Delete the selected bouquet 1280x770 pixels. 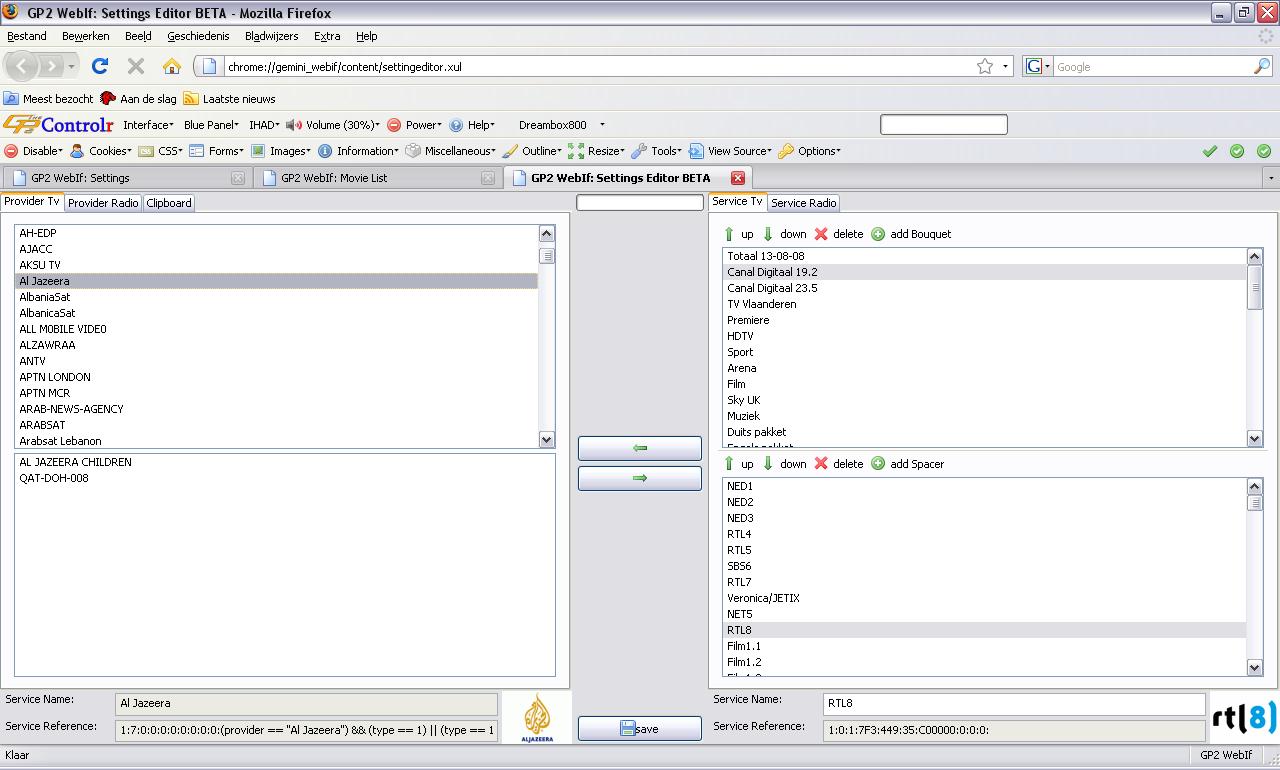coord(839,234)
